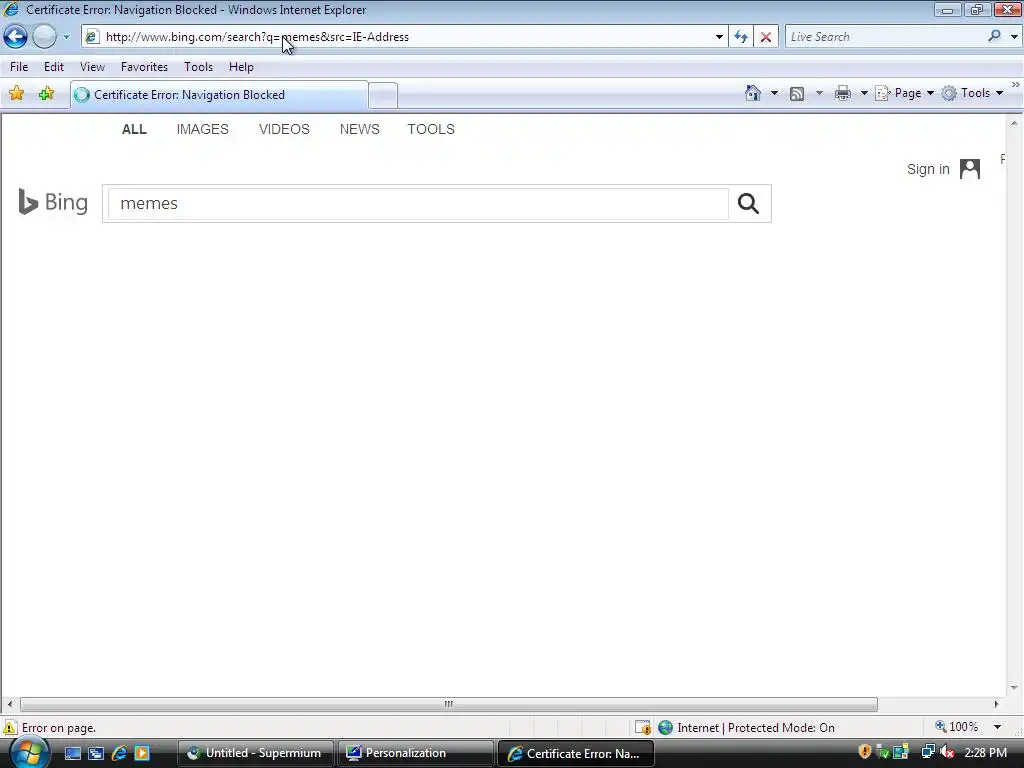Click the vertical scrollbar down arrow

point(1014,687)
